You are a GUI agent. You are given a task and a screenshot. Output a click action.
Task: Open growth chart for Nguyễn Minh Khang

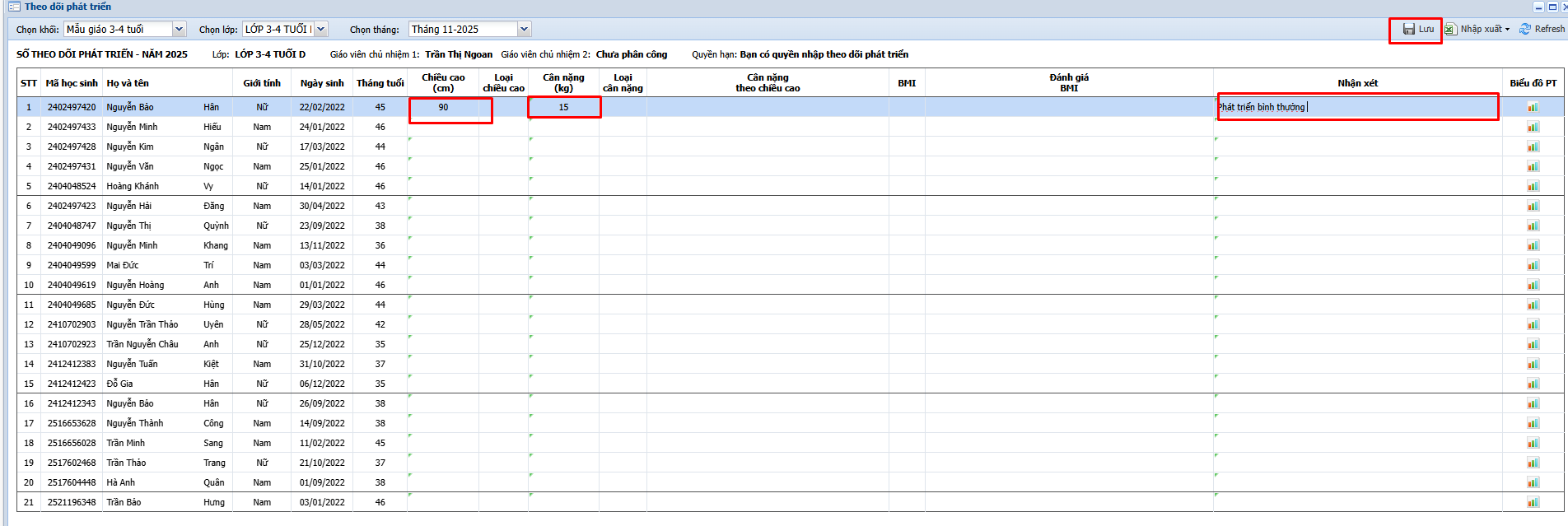point(1533,245)
